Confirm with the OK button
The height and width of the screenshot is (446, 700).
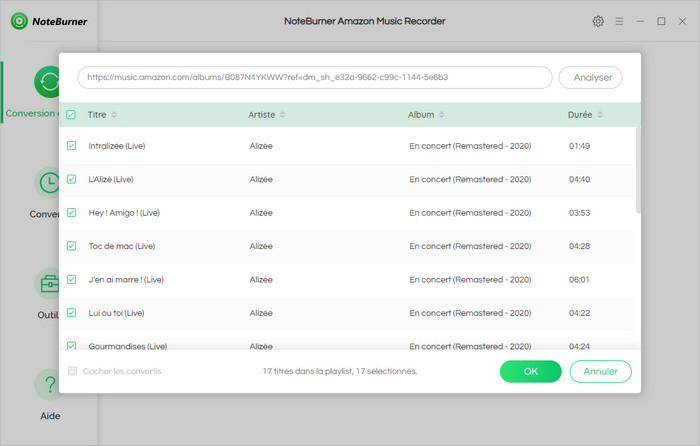coord(530,371)
